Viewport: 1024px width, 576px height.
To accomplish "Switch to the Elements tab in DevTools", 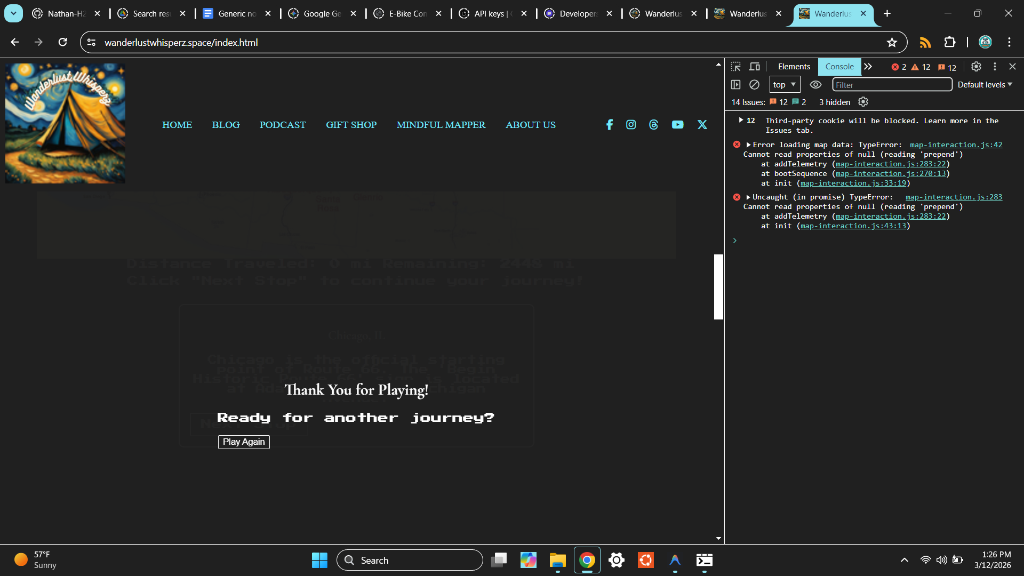I will tap(794, 67).
